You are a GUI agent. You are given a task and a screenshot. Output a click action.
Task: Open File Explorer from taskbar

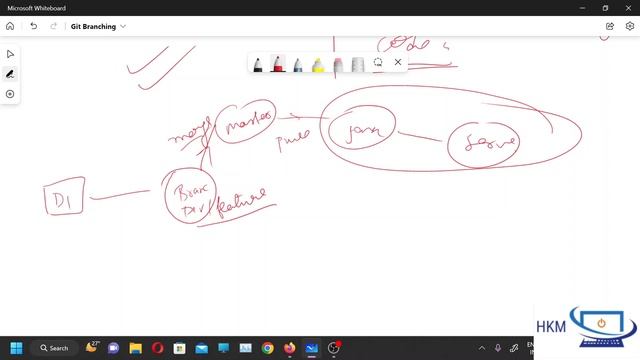point(136,348)
